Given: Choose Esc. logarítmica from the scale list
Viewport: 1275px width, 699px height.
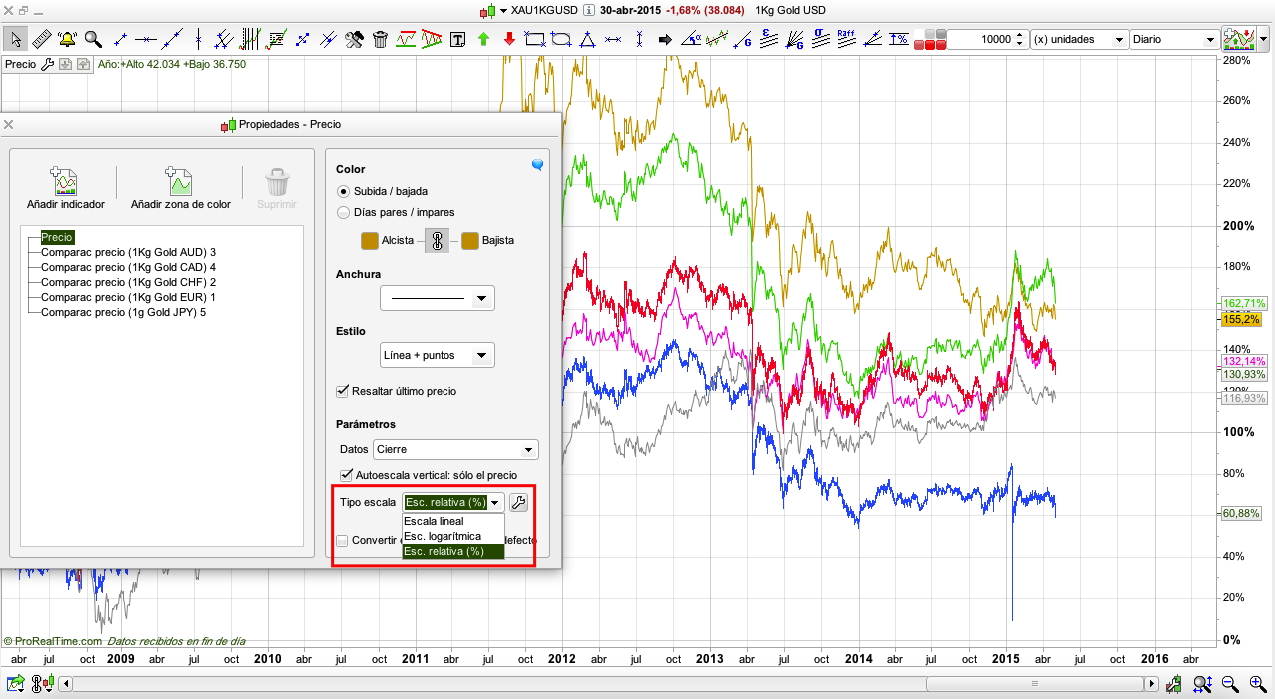Looking at the screenshot, I should 441,537.
